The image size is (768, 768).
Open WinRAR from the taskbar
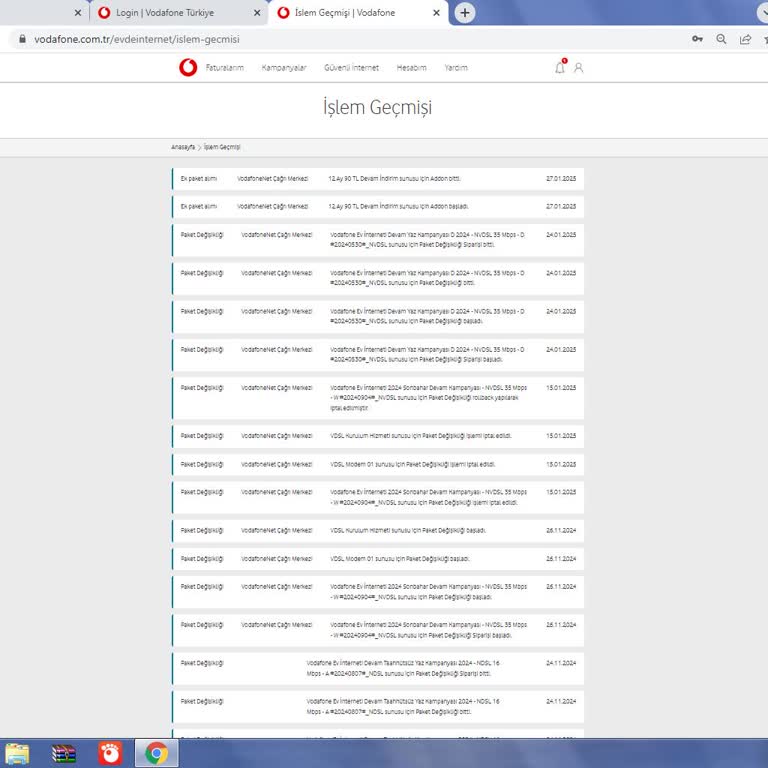tap(64, 753)
